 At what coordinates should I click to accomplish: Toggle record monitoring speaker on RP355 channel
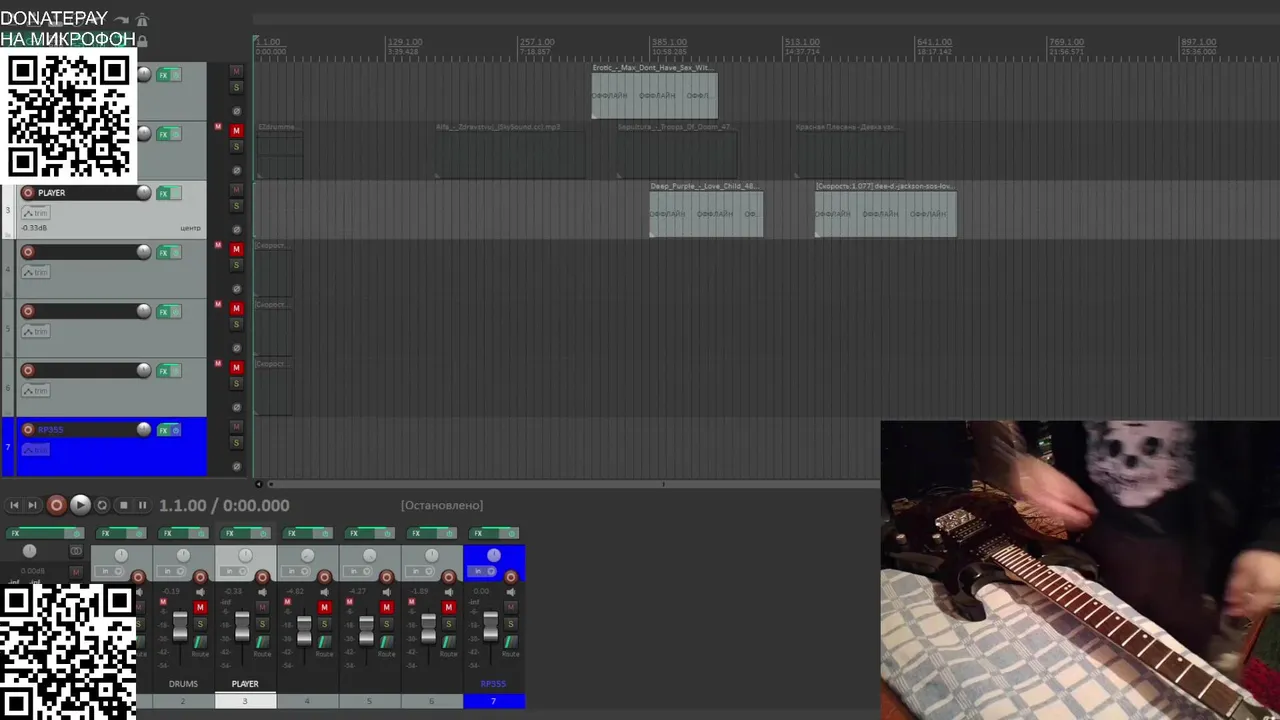click(x=510, y=593)
